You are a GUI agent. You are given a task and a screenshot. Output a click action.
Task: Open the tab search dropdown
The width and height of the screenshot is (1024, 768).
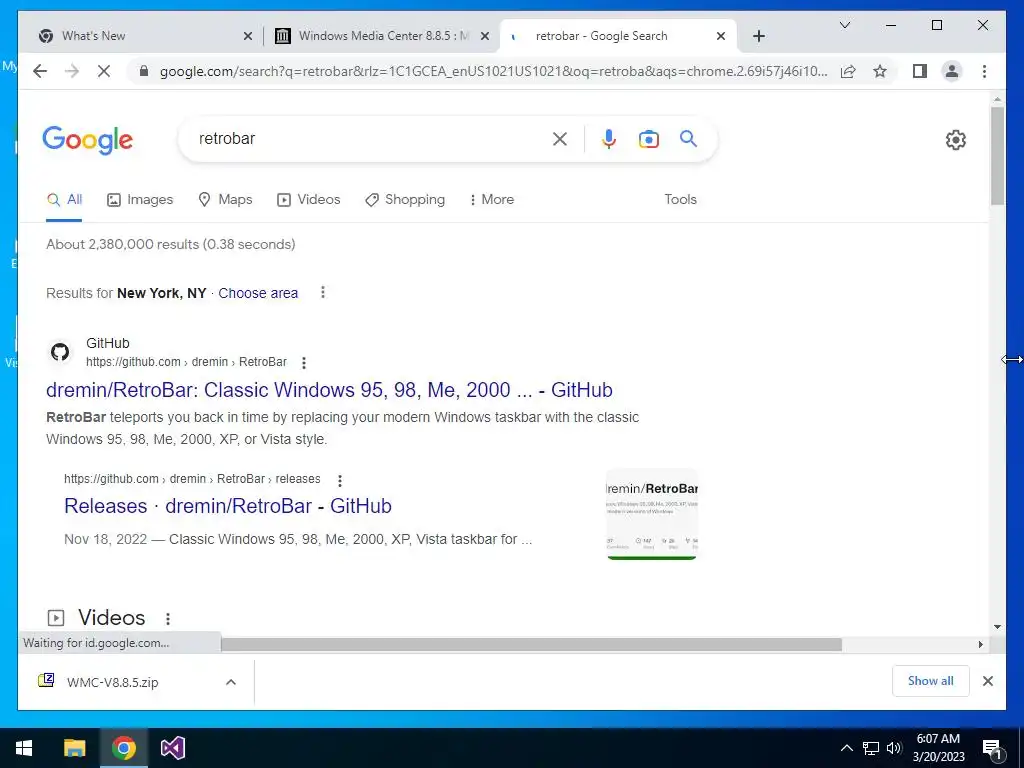[844, 25]
